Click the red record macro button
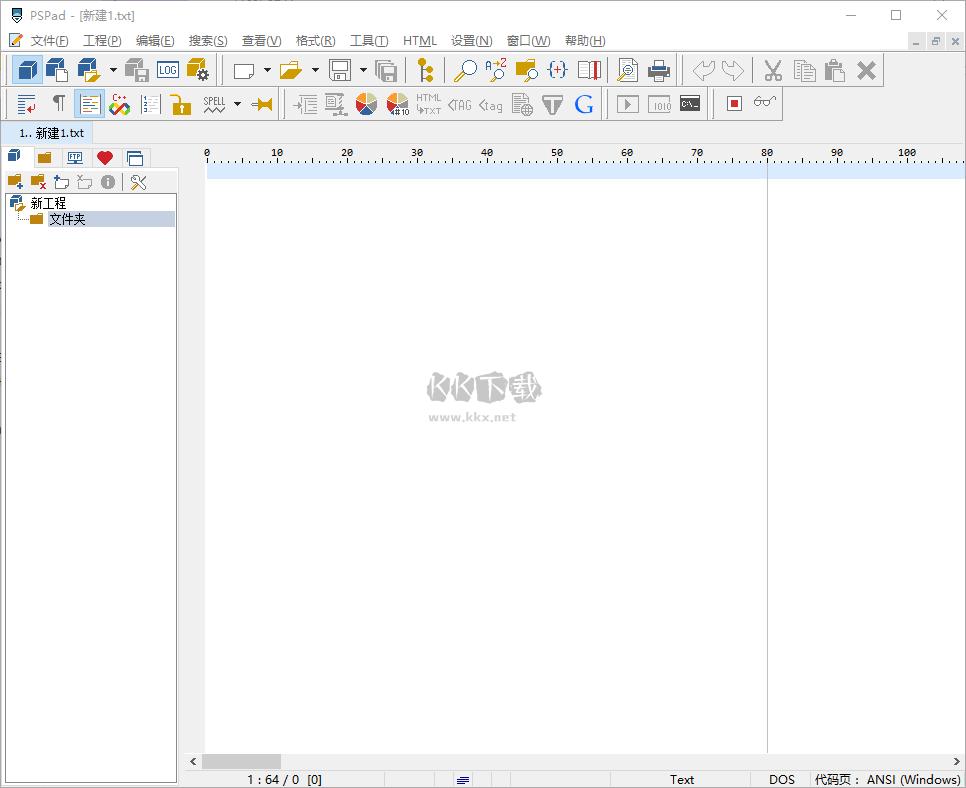This screenshot has height=788, width=966. [x=734, y=103]
